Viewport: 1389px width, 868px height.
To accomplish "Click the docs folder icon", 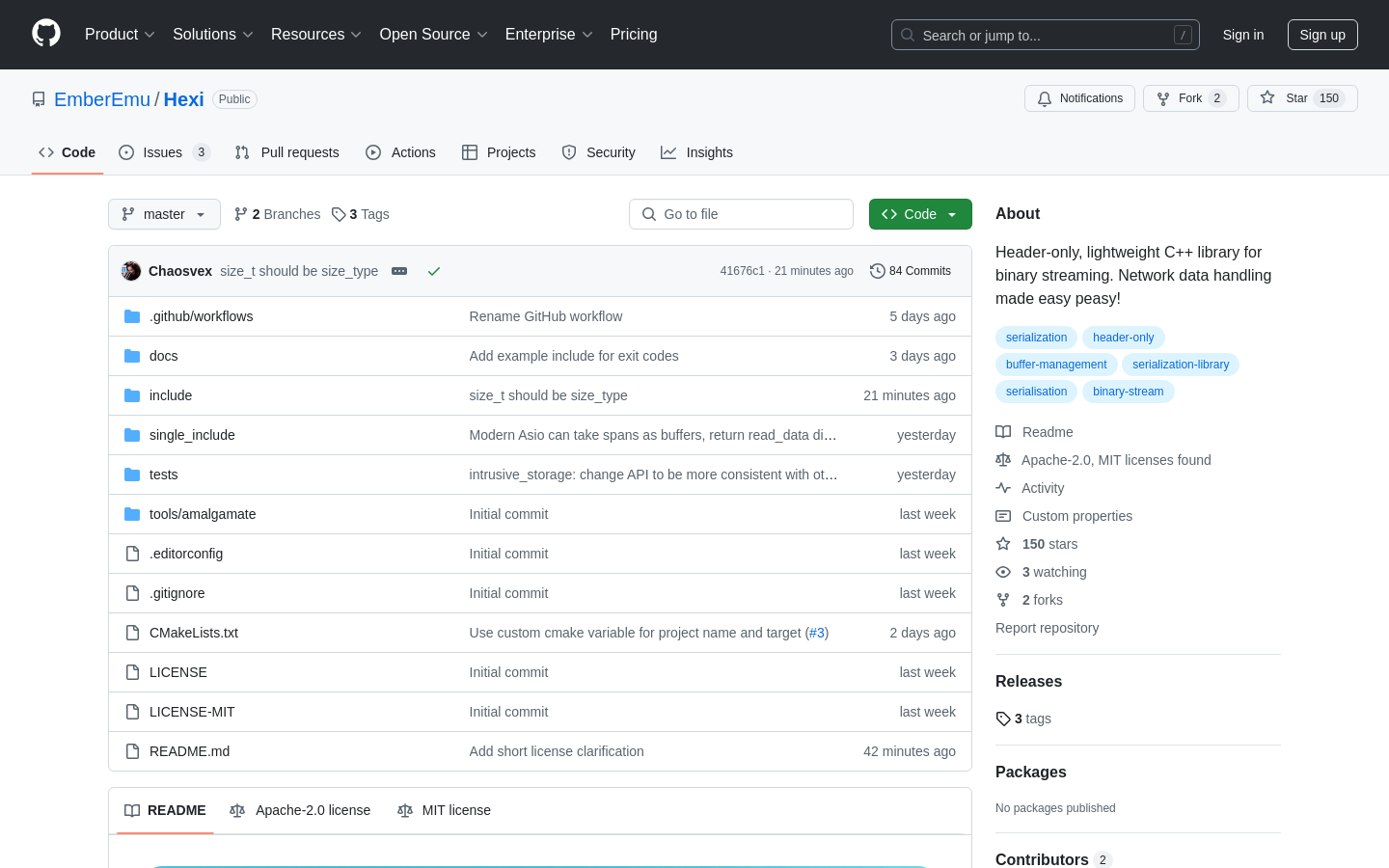I will 132,356.
